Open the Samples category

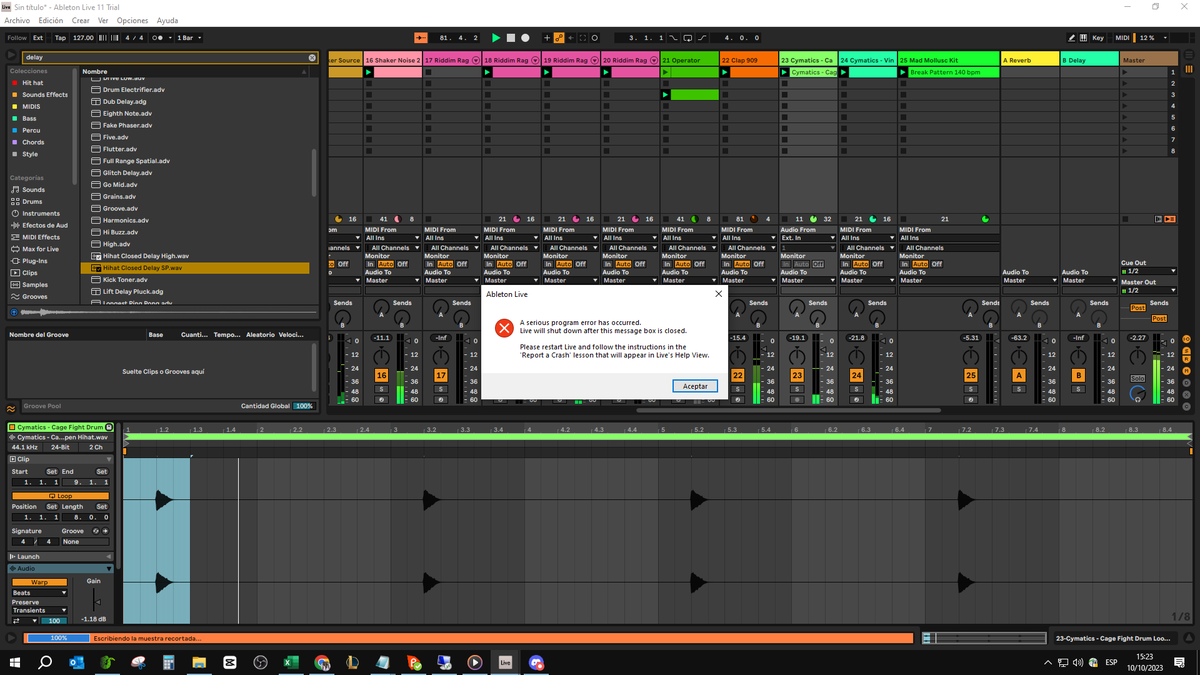[35, 284]
